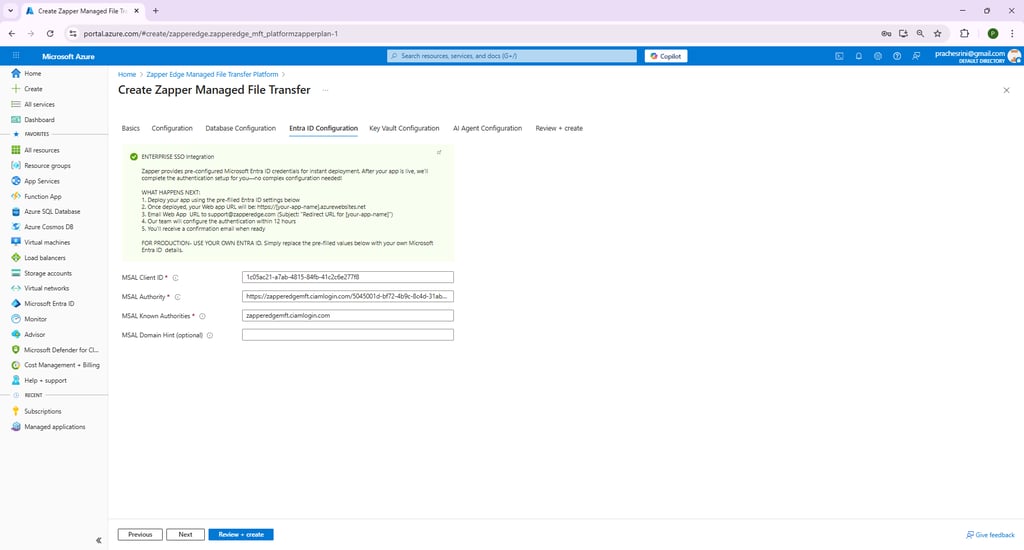This screenshot has height=550, width=1024.
Task: Show info tooltip for MSAL Known Authorities
Action: tap(202, 316)
